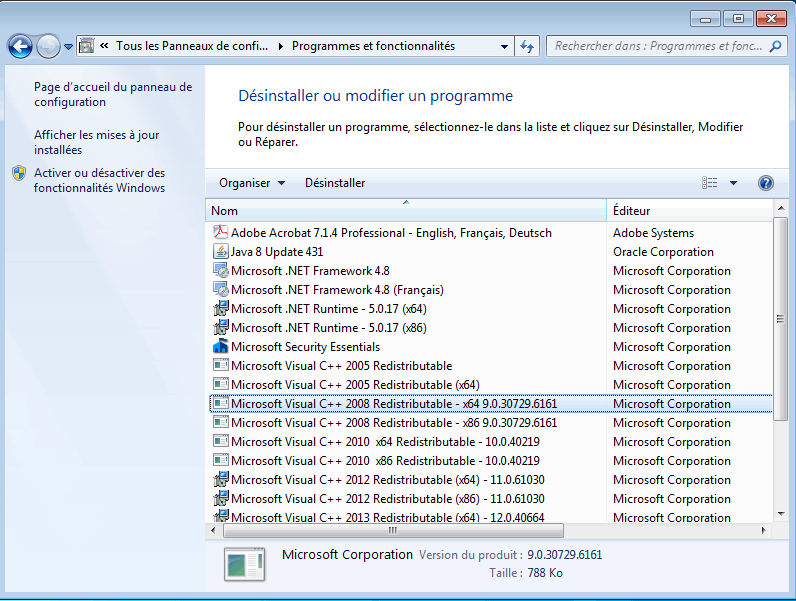Click the Désinstaller toolbar button
This screenshot has width=796, height=601.
tap(335, 183)
